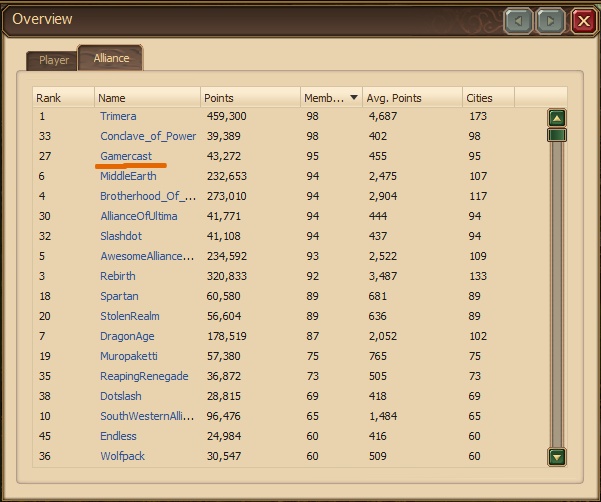The image size is (601, 502).
Task: Sort by the Name column header
Action: (x=147, y=98)
